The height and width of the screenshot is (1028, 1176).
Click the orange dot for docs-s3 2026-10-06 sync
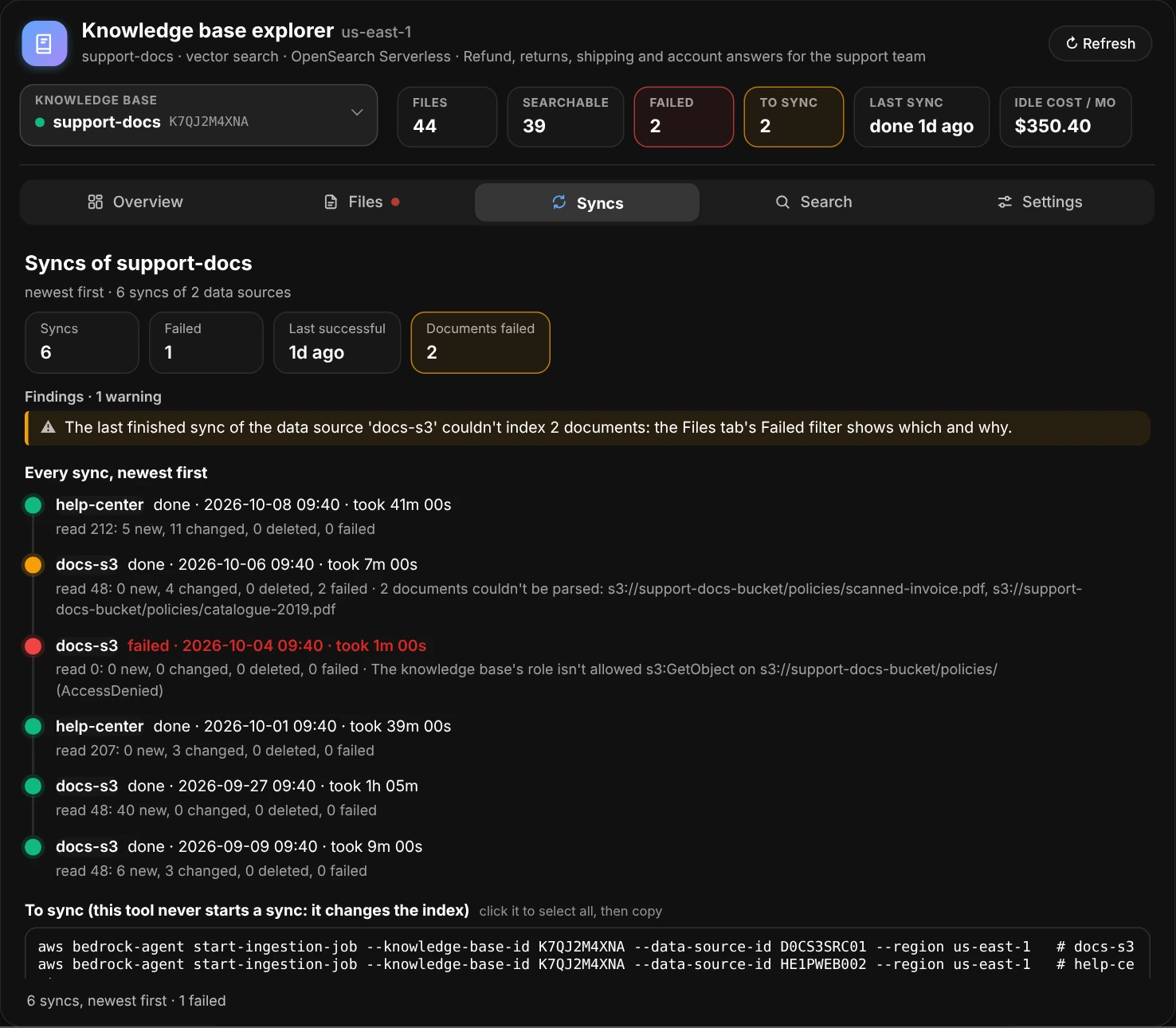tap(33, 565)
